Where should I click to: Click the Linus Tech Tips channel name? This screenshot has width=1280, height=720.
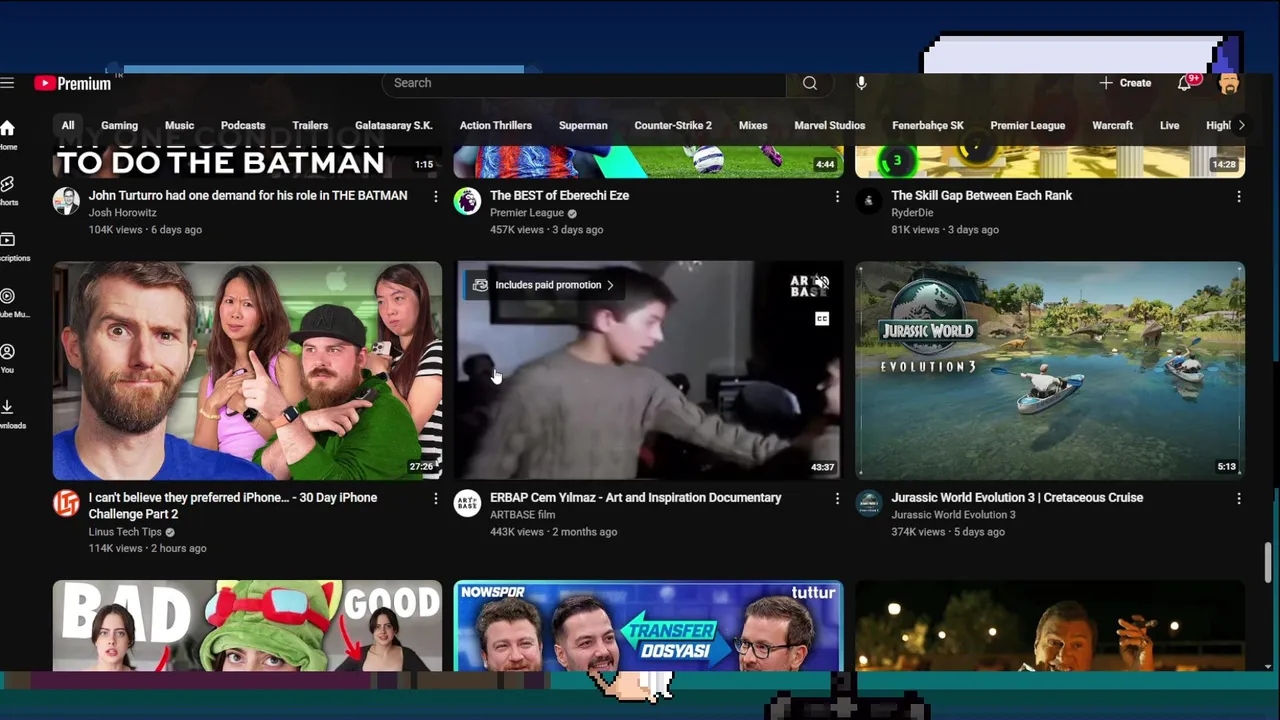point(125,532)
